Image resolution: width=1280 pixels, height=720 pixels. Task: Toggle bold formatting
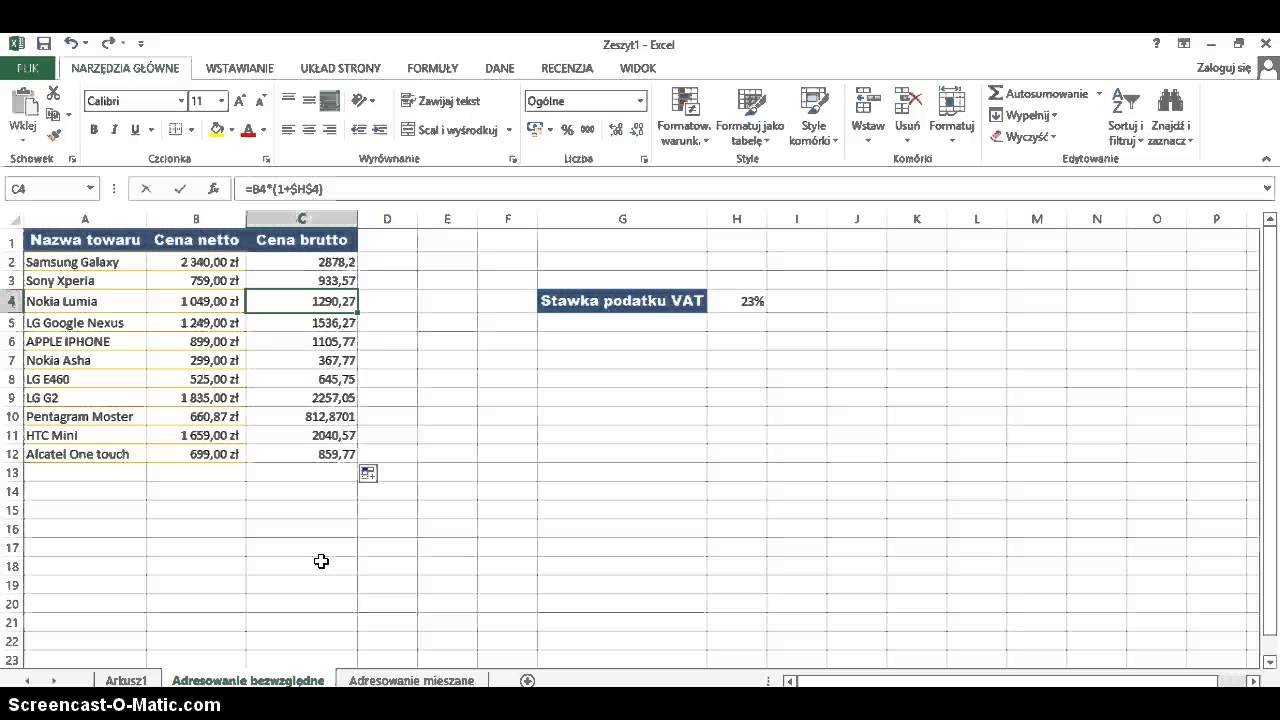[x=94, y=130]
